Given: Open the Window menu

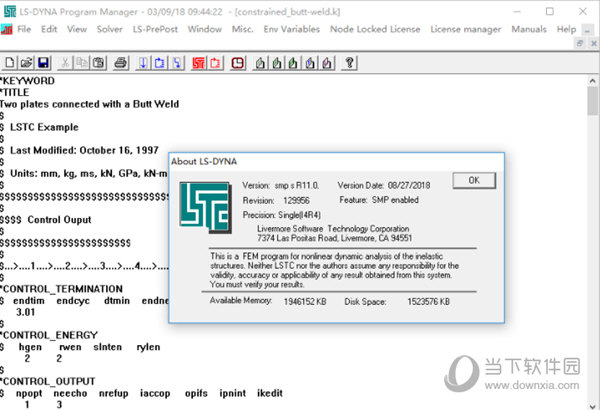Looking at the screenshot, I should point(205,29).
